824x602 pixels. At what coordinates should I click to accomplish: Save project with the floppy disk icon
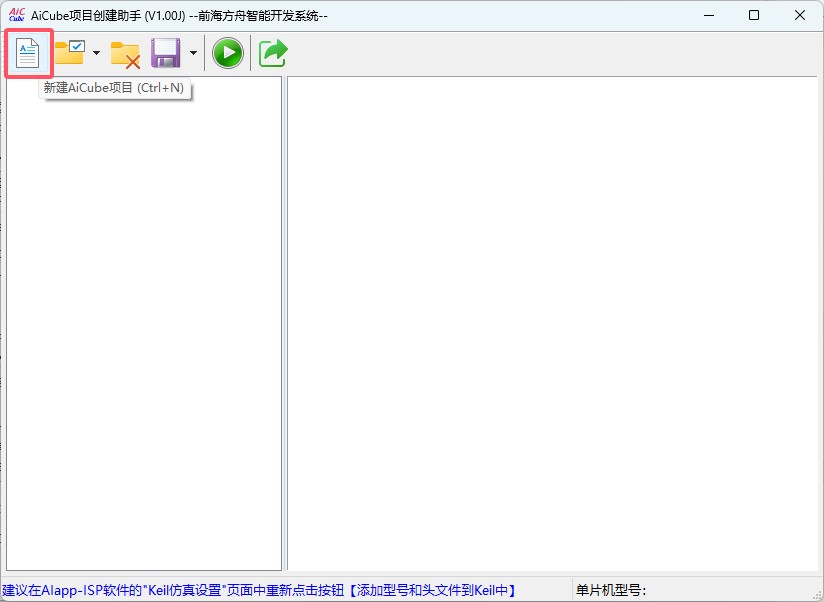166,53
